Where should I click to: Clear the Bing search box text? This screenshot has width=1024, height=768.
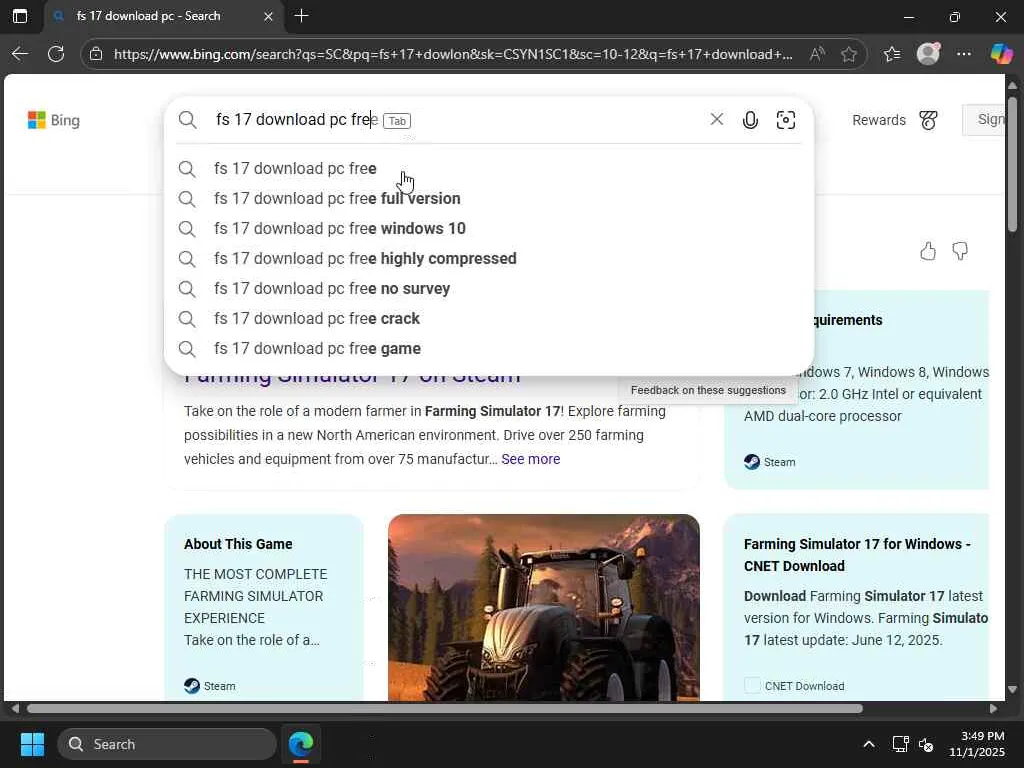click(716, 119)
